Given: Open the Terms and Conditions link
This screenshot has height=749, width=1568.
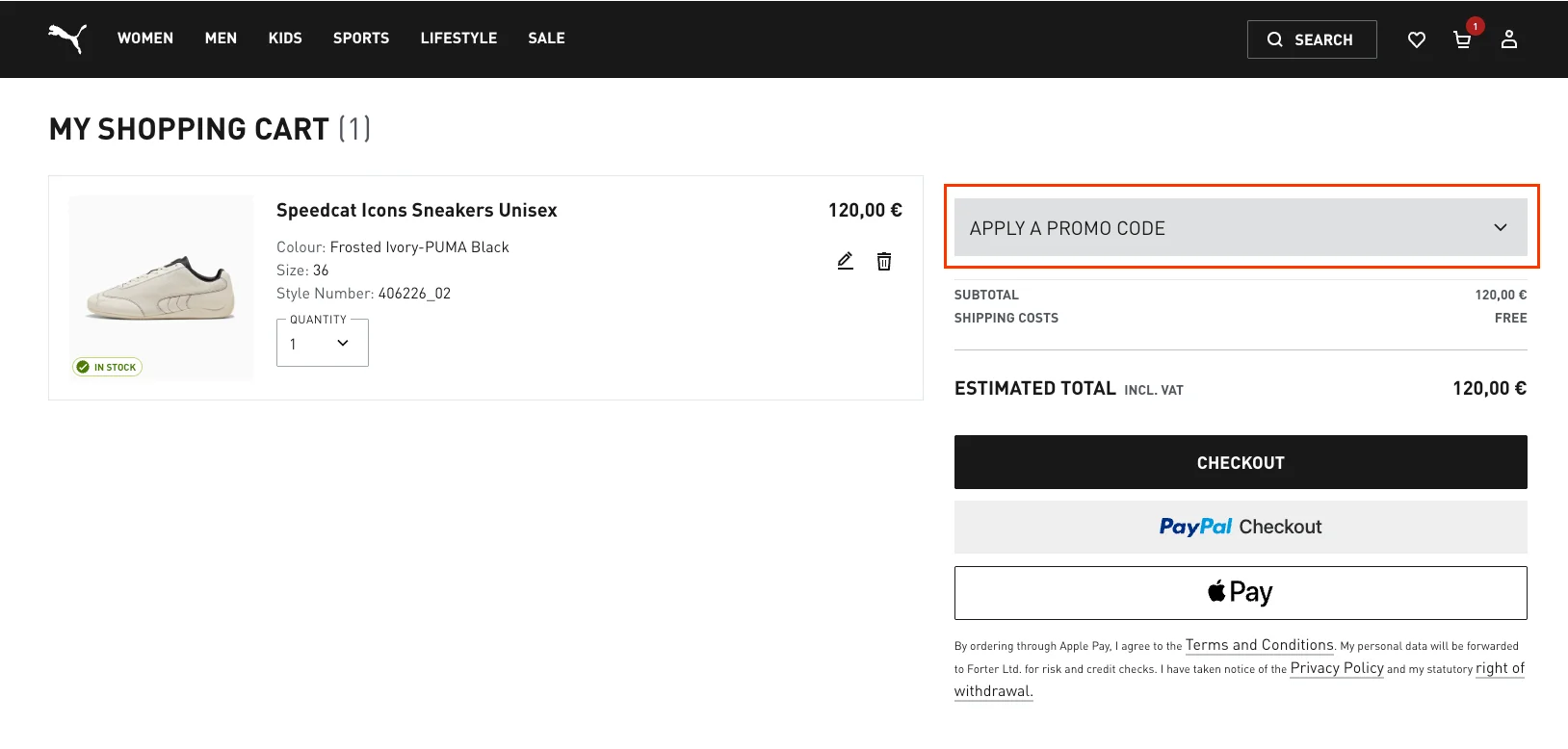Looking at the screenshot, I should tap(1260, 645).
